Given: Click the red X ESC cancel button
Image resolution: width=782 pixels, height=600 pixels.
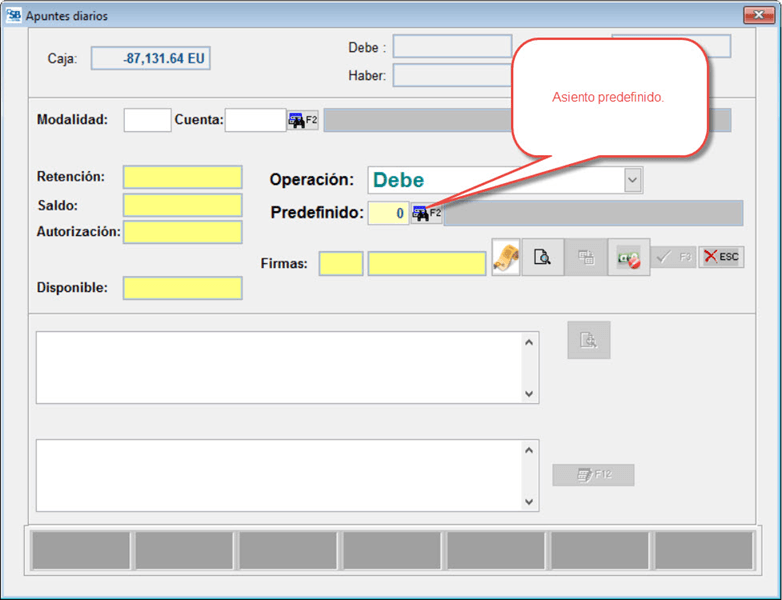Looking at the screenshot, I should (x=720, y=257).
